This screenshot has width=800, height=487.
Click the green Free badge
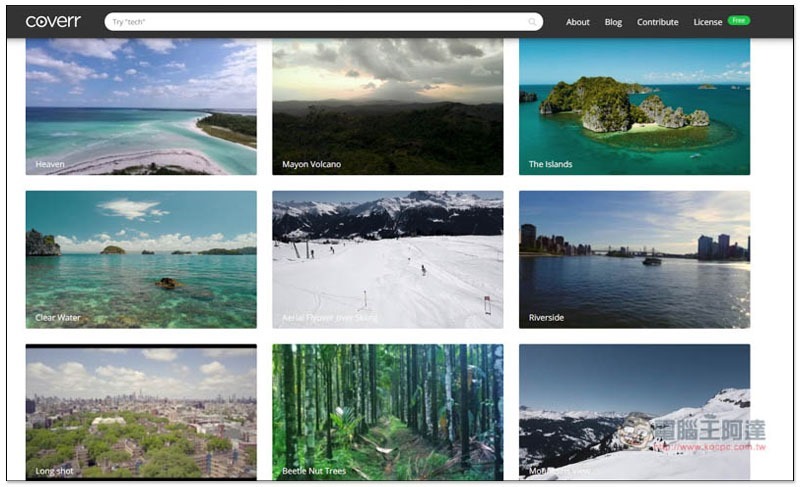739,21
